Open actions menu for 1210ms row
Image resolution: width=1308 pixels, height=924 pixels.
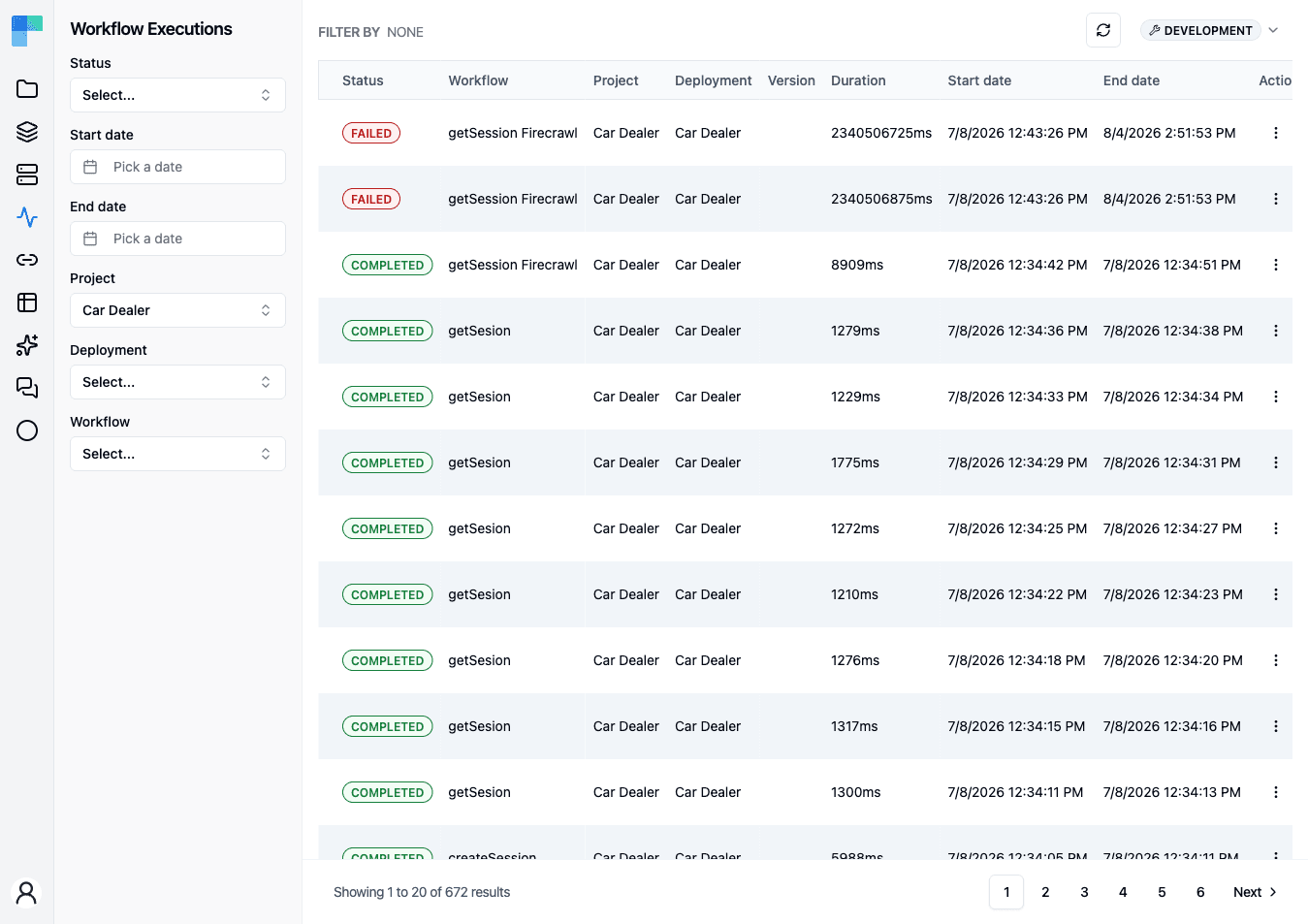(1276, 594)
